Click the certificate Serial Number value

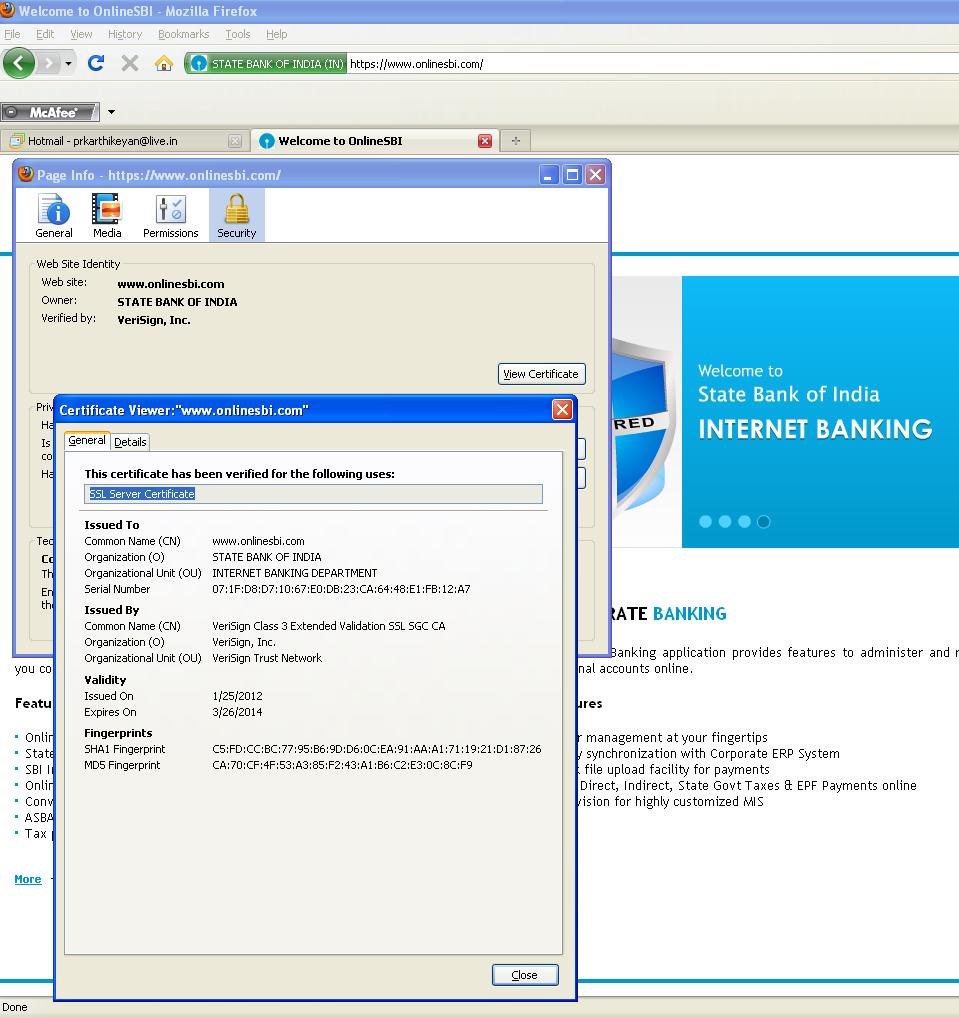[x=341, y=590]
